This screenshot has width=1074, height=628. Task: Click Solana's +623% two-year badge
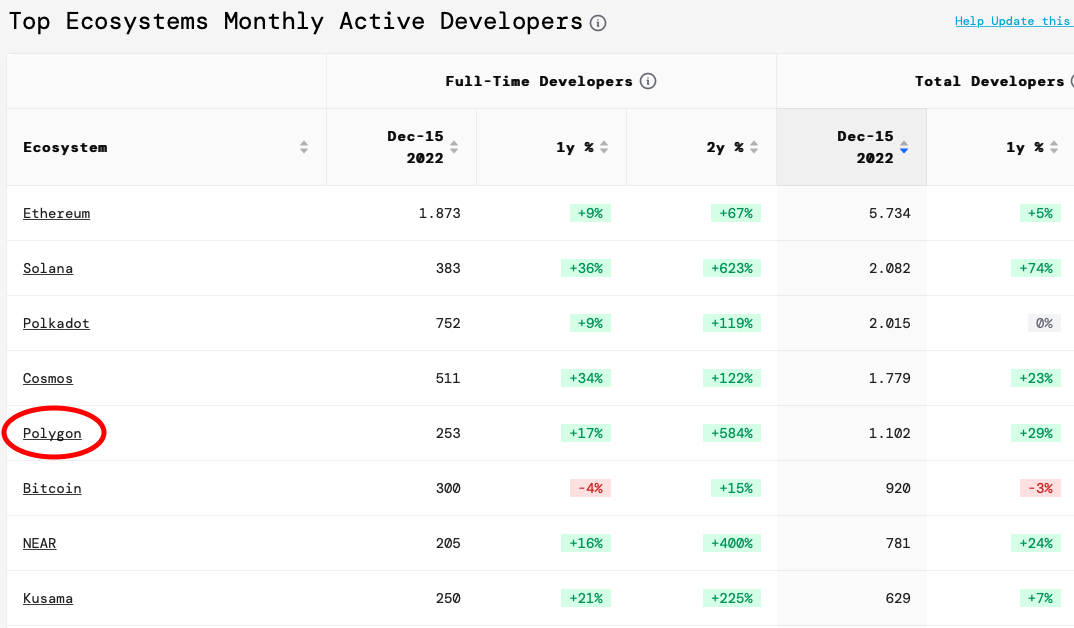click(732, 268)
